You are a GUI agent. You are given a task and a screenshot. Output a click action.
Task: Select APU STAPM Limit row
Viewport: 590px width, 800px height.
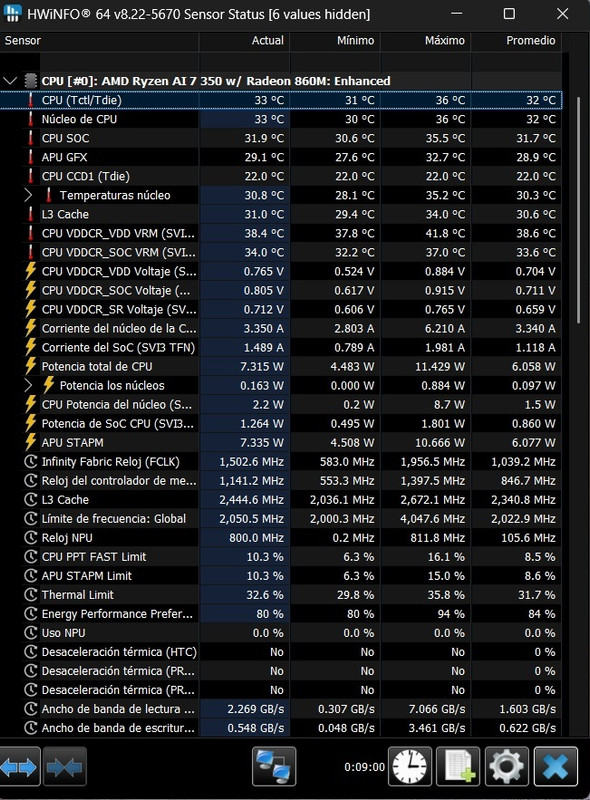pos(281,576)
